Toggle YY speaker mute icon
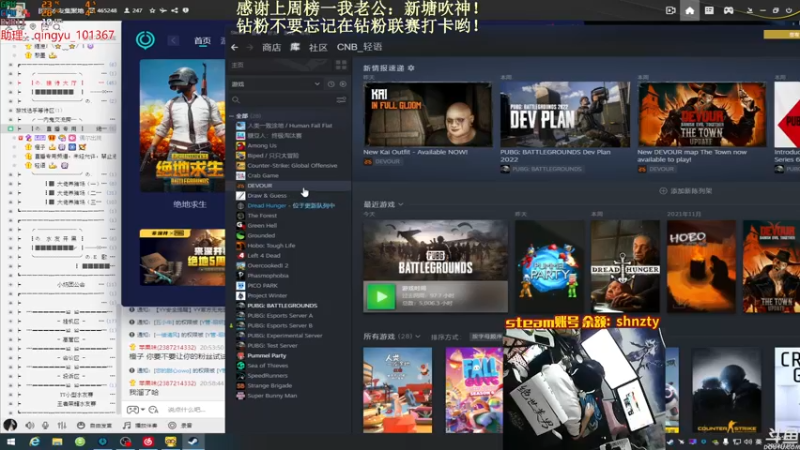The width and height of the screenshot is (800, 450). tap(30, 425)
